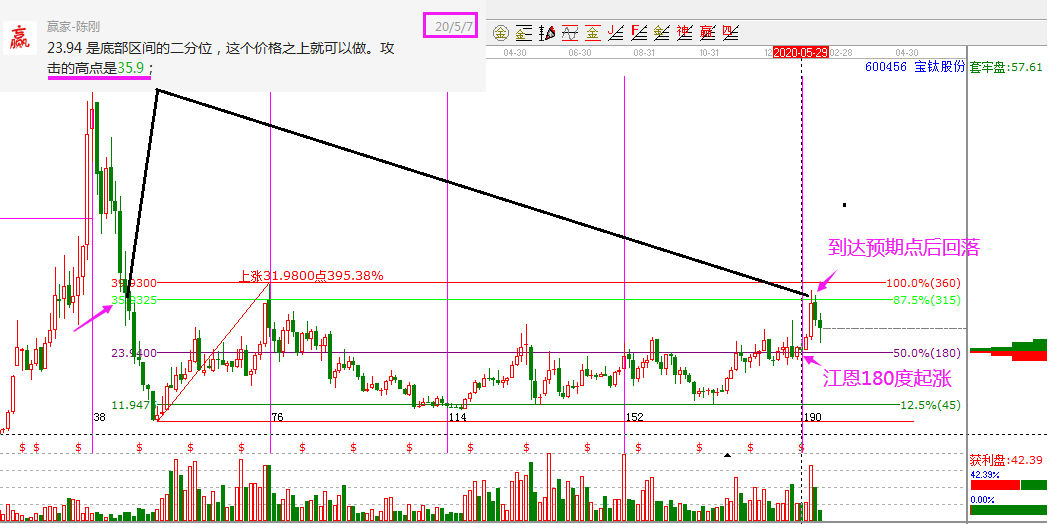1049x524 pixels.
Task: Select the sine wave cycle tool
Action: pos(570,33)
